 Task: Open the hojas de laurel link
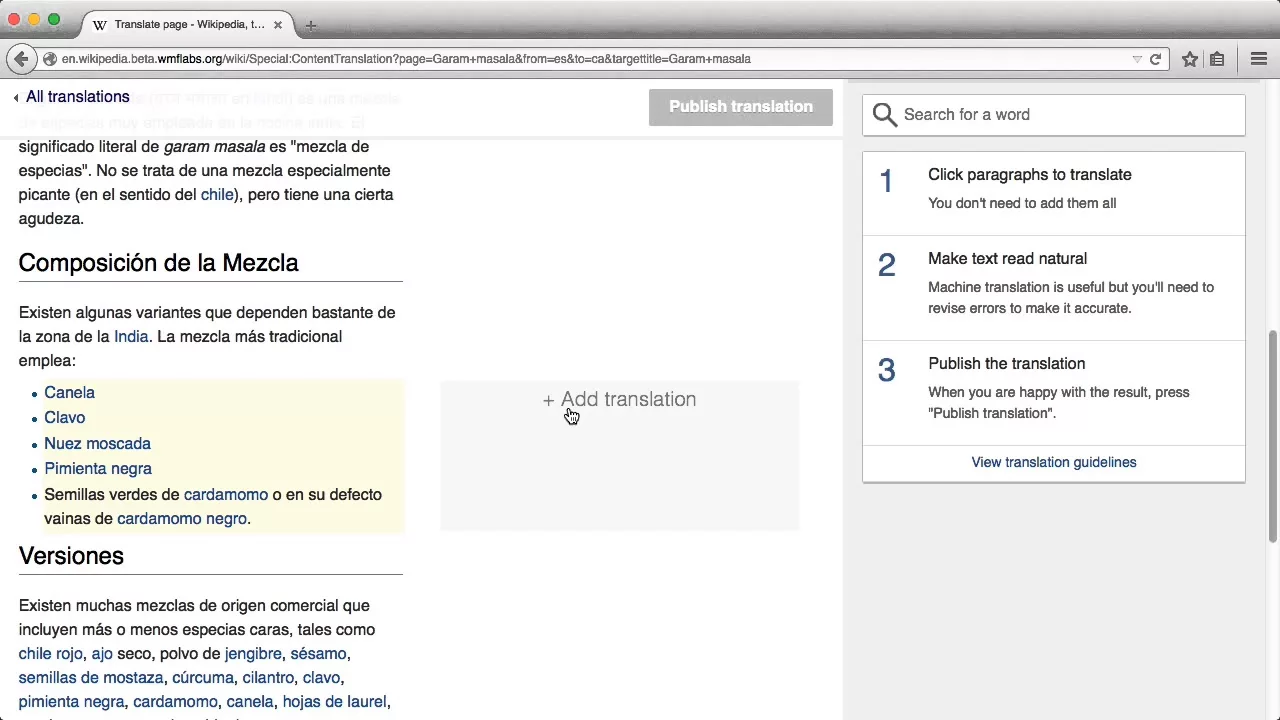point(334,702)
